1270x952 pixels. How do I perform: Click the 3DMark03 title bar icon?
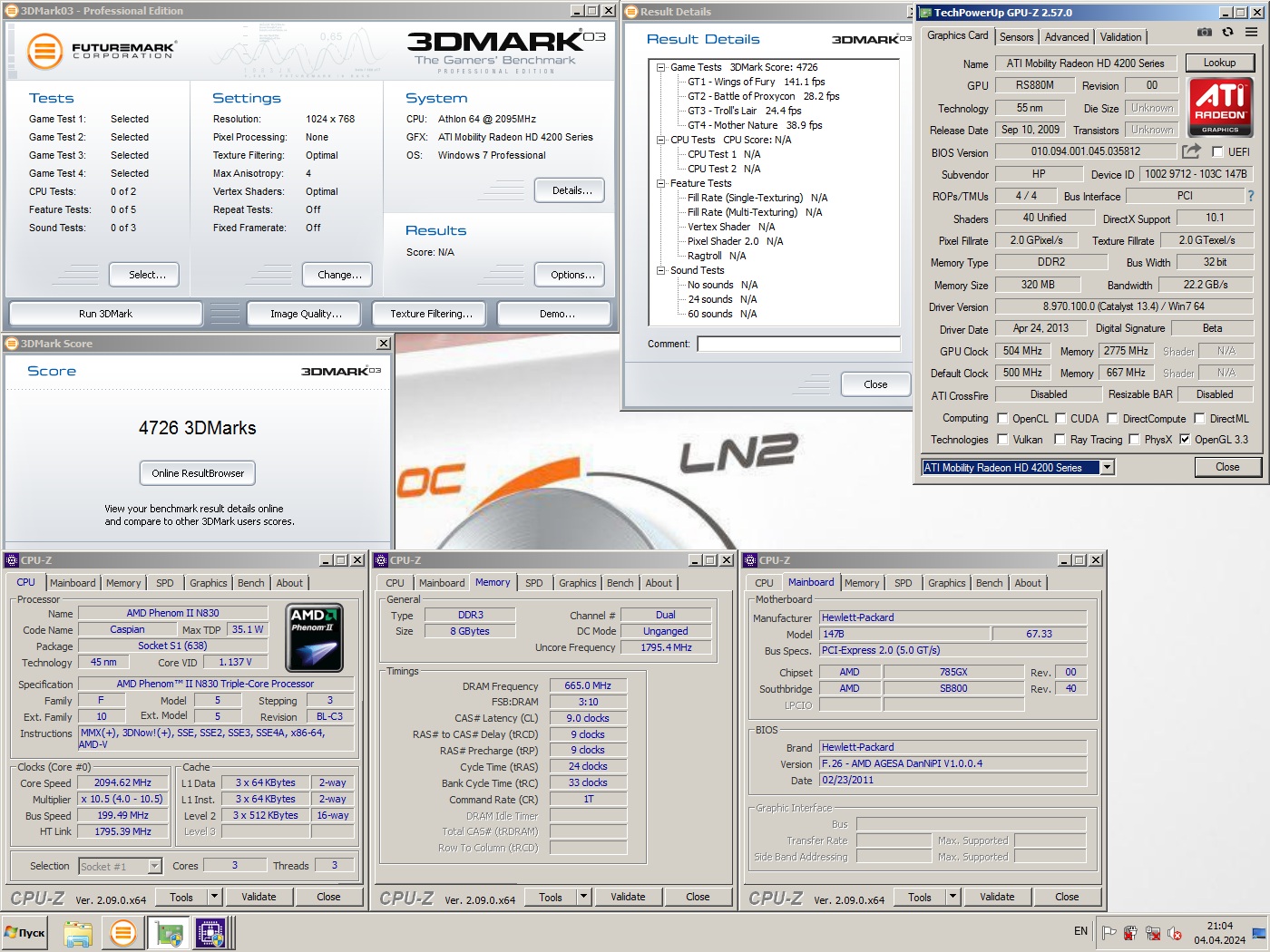point(11,11)
